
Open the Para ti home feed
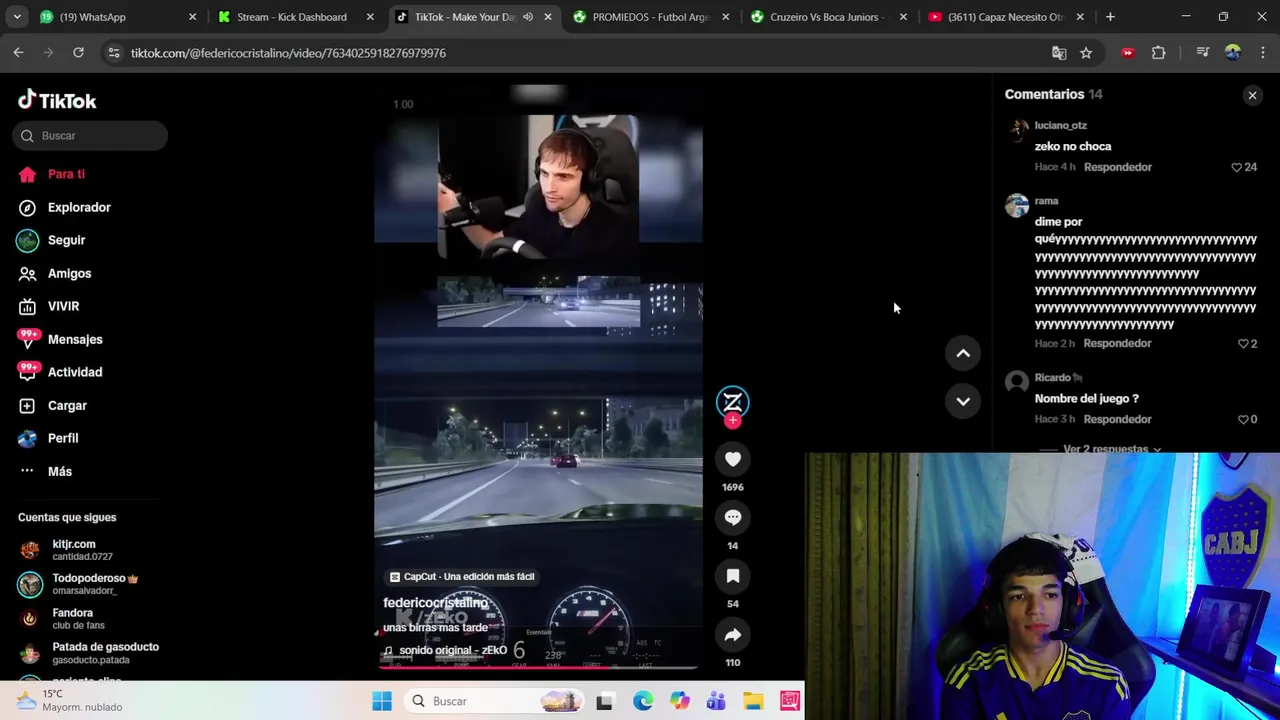point(52,174)
